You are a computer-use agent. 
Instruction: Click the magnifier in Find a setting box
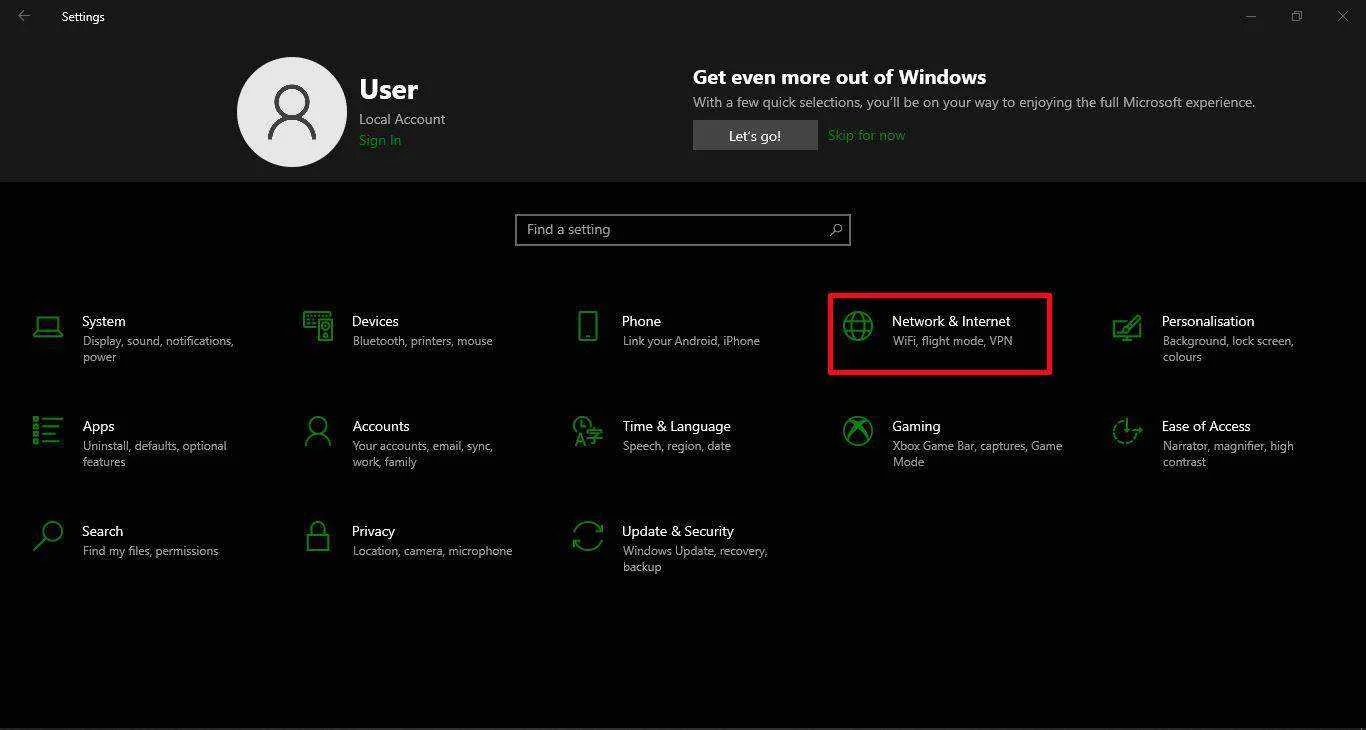pos(836,230)
